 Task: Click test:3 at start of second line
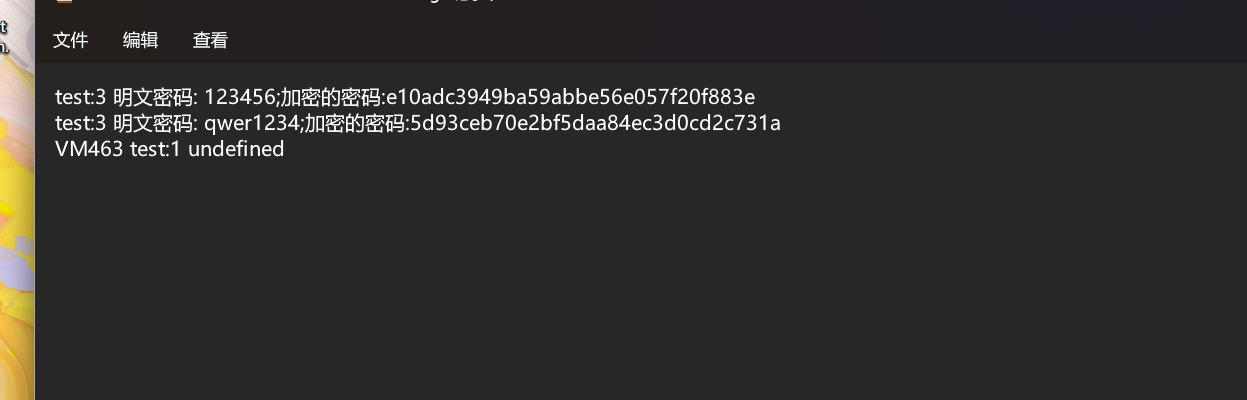[x=80, y=123]
